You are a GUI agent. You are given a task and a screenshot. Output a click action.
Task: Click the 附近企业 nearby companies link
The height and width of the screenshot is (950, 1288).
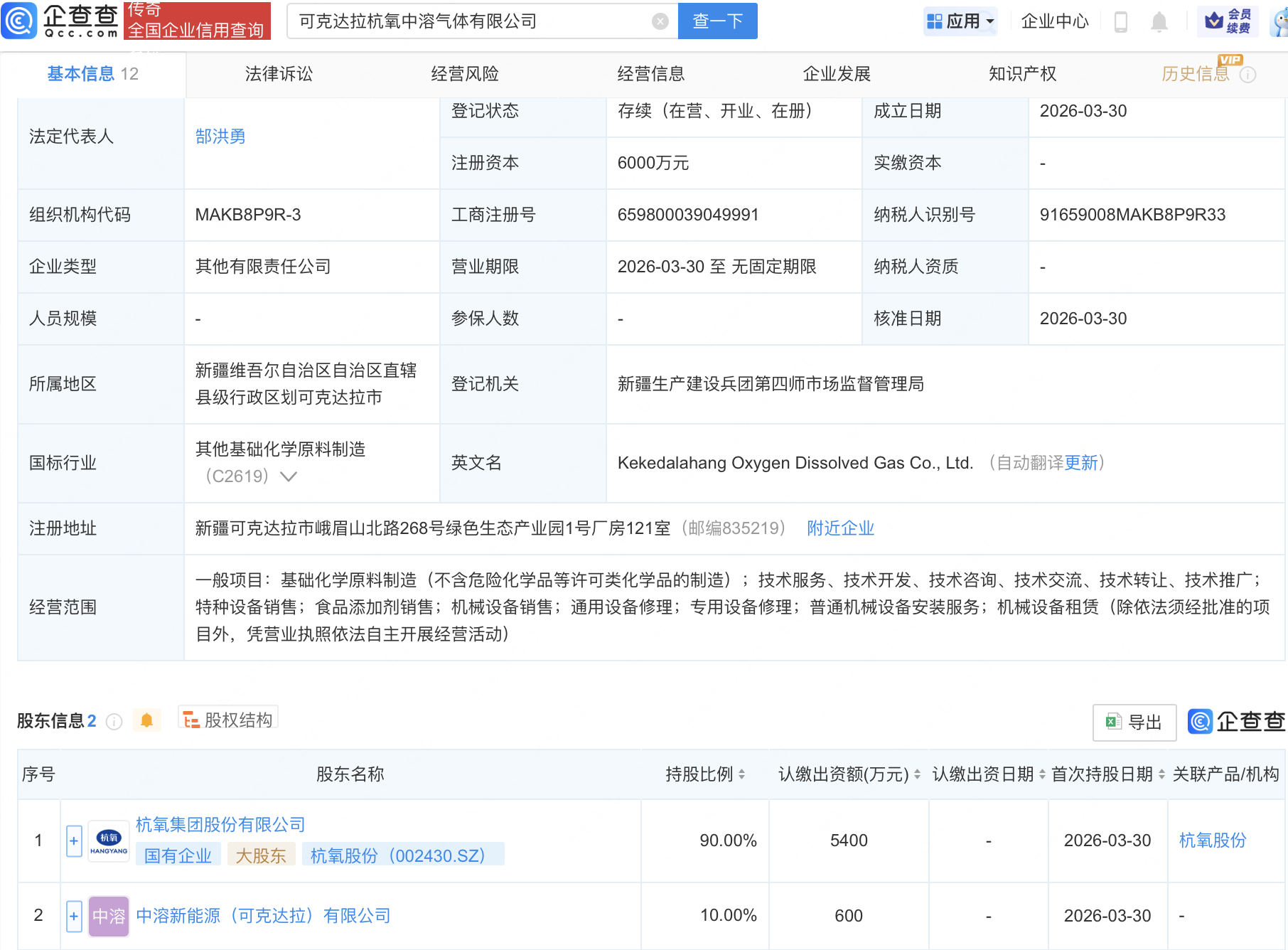point(840,528)
